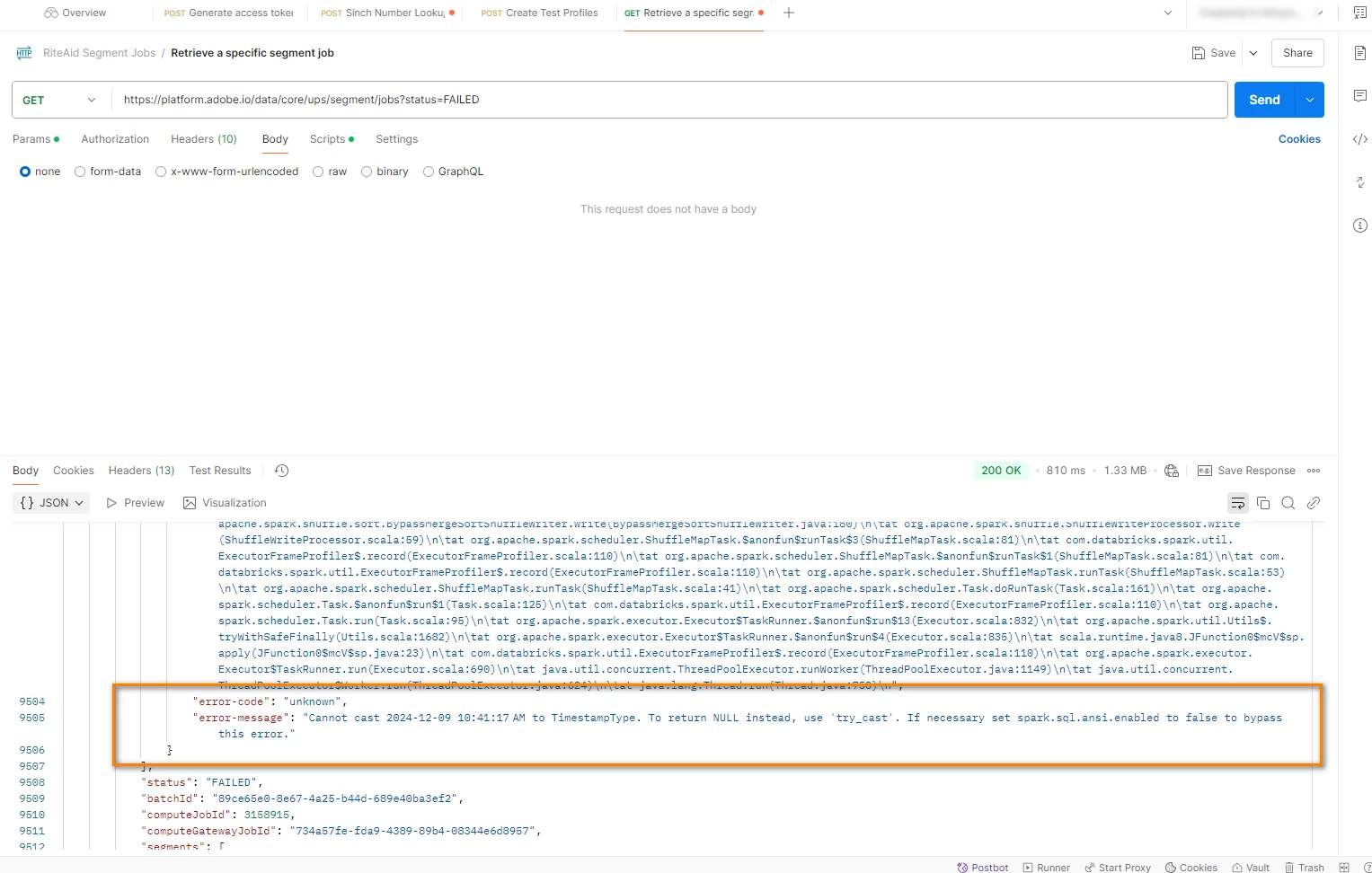The width and height of the screenshot is (1372, 873).
Task: Open the network information globe icon
Action: [x=1172, y=471]
